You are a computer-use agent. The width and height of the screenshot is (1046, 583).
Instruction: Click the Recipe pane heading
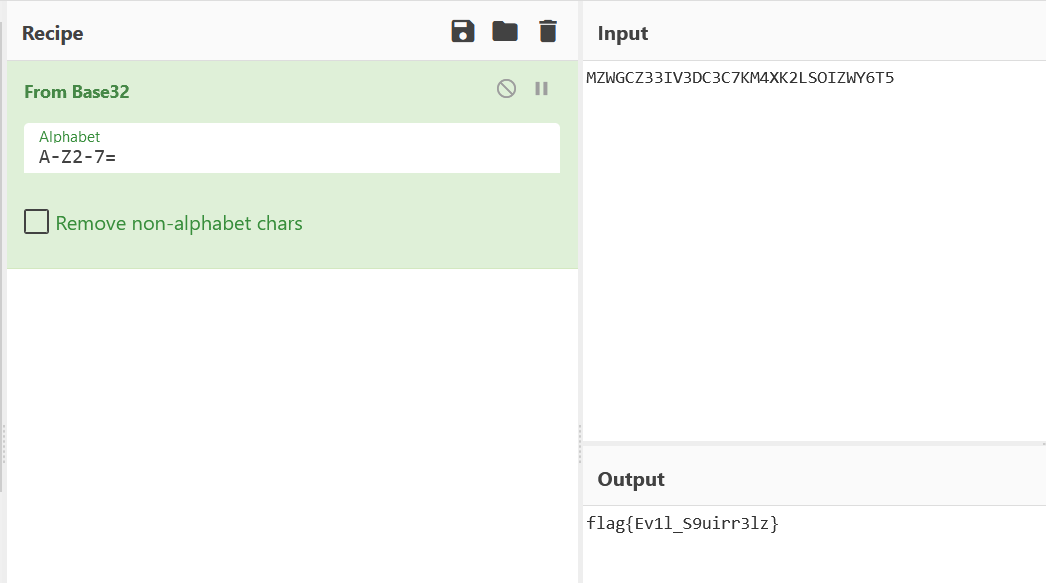coord(52,33)
